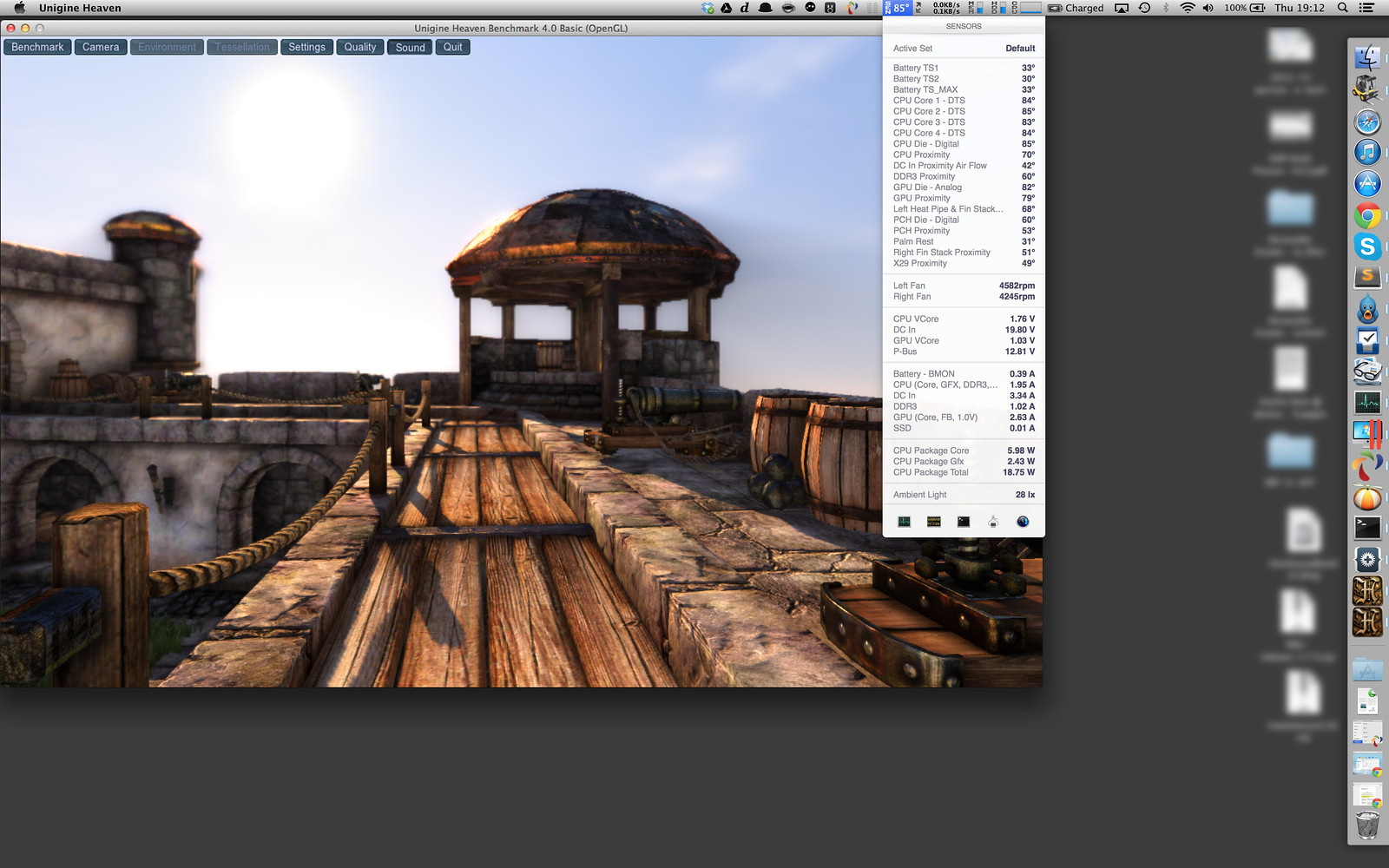Open the Camera mode dropdown

[x=101, y=47]
